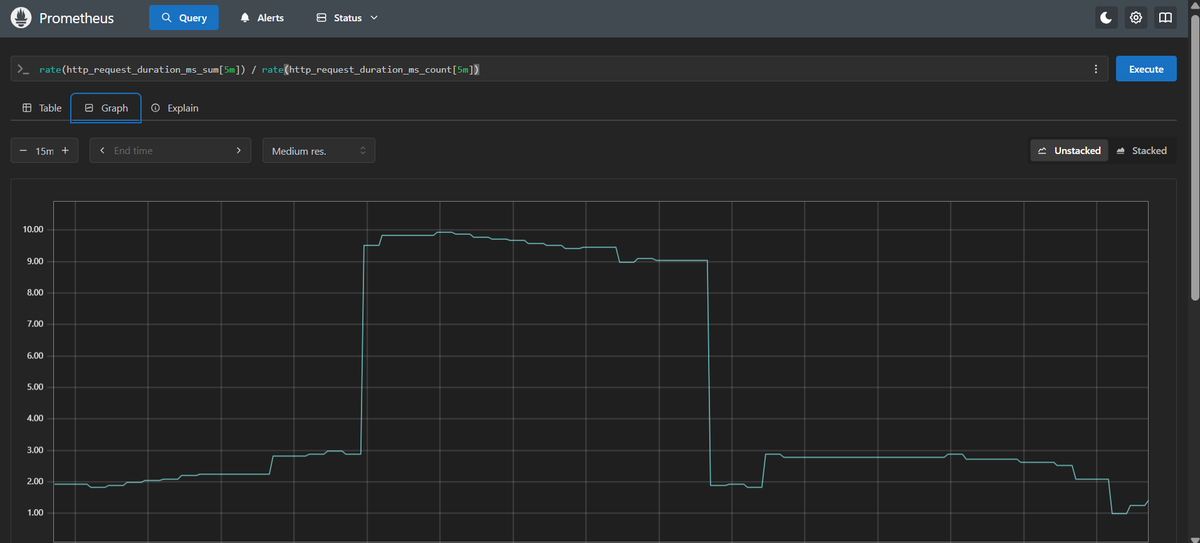Click the Prometheus flame logo
Screen dimensions: 1200x543
coord(21,18)
